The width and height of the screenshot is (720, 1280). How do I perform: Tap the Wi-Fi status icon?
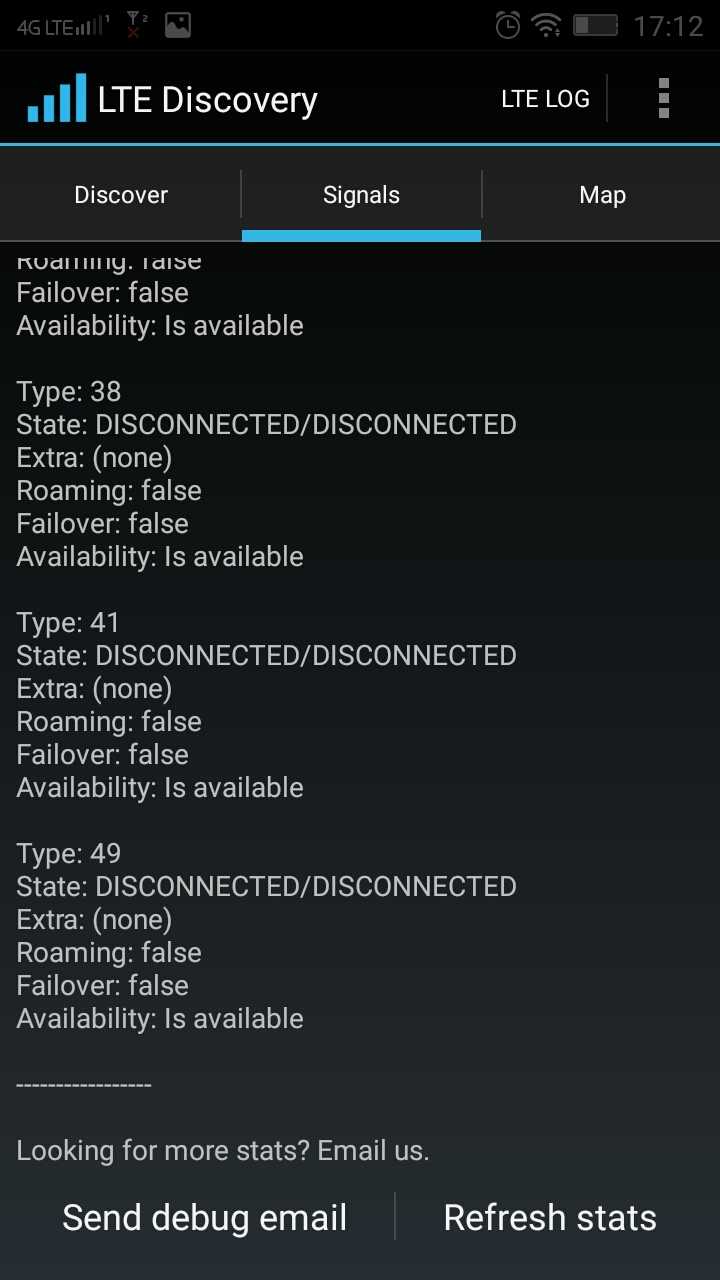coord(547,25)
